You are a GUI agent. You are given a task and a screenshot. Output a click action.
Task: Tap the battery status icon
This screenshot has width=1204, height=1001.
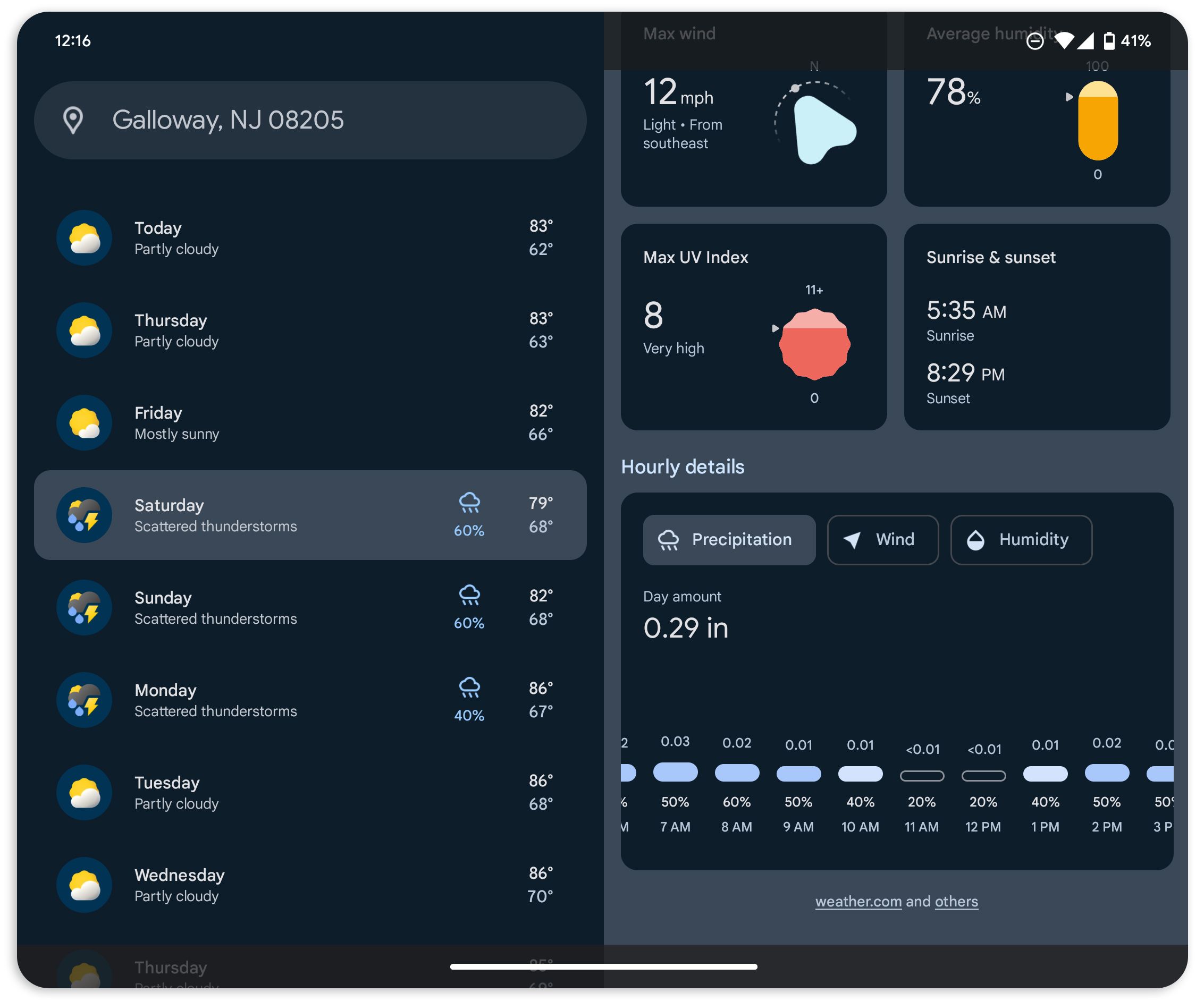pyautogui.click(x=1109, y=41)
